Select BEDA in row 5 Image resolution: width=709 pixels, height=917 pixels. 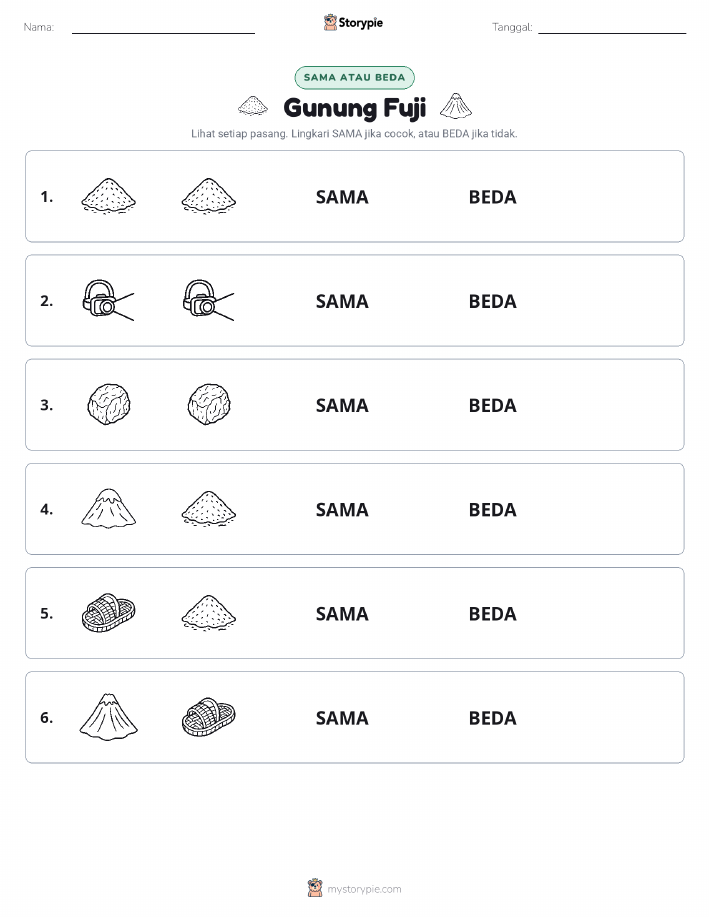click(x=493, y=613)
